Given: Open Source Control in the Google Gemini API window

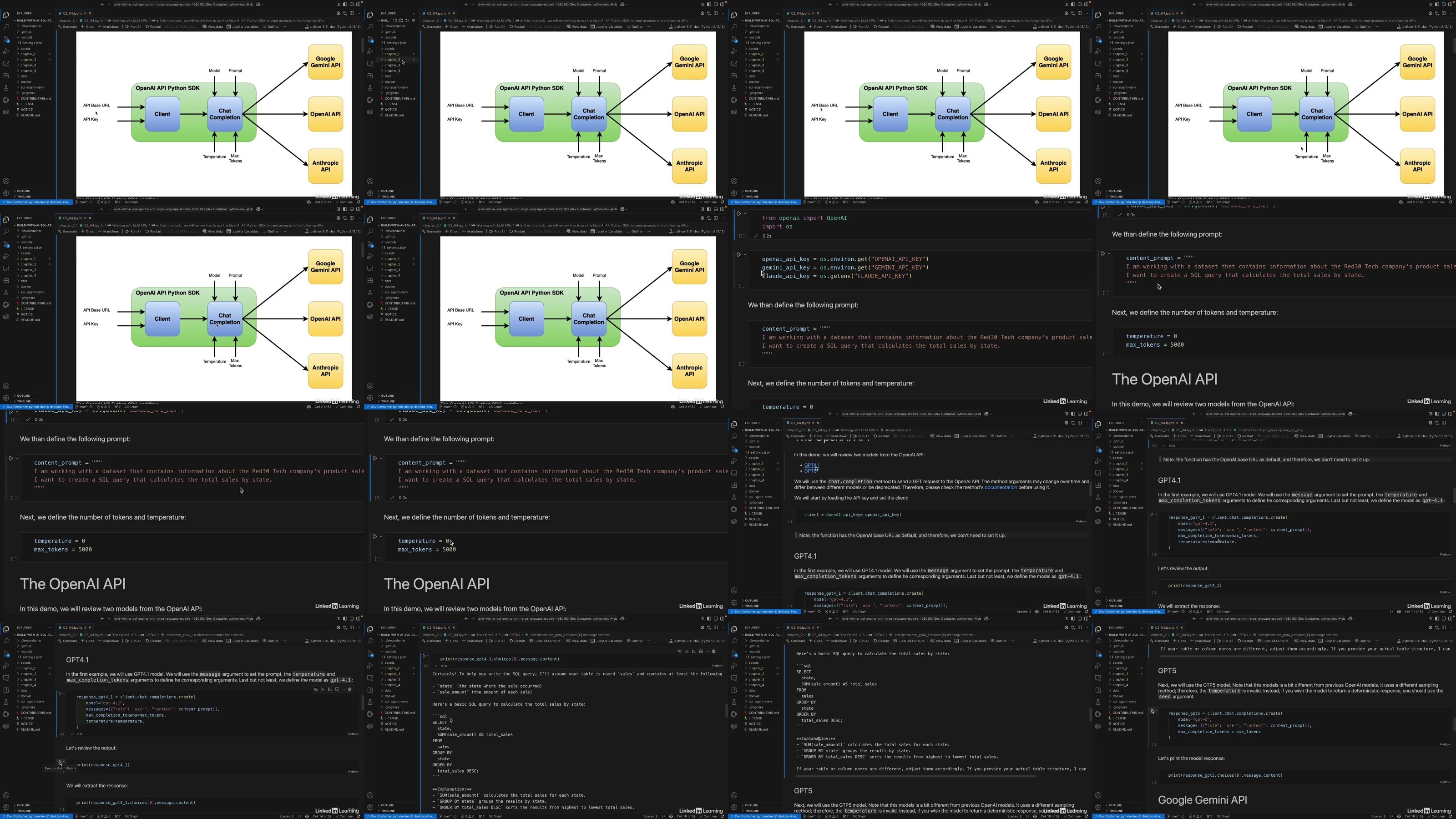Looking at the screenshot, I should [x=1097, y=653].
